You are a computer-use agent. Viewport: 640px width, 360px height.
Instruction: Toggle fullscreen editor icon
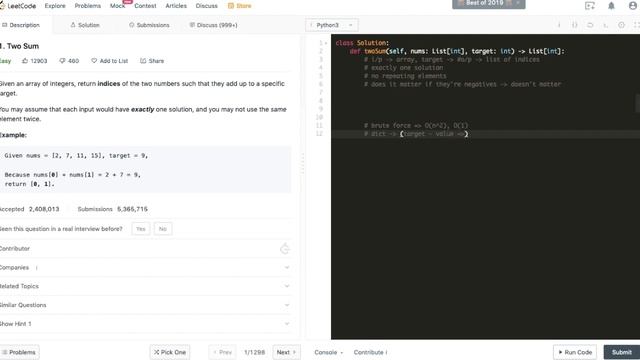636,25
